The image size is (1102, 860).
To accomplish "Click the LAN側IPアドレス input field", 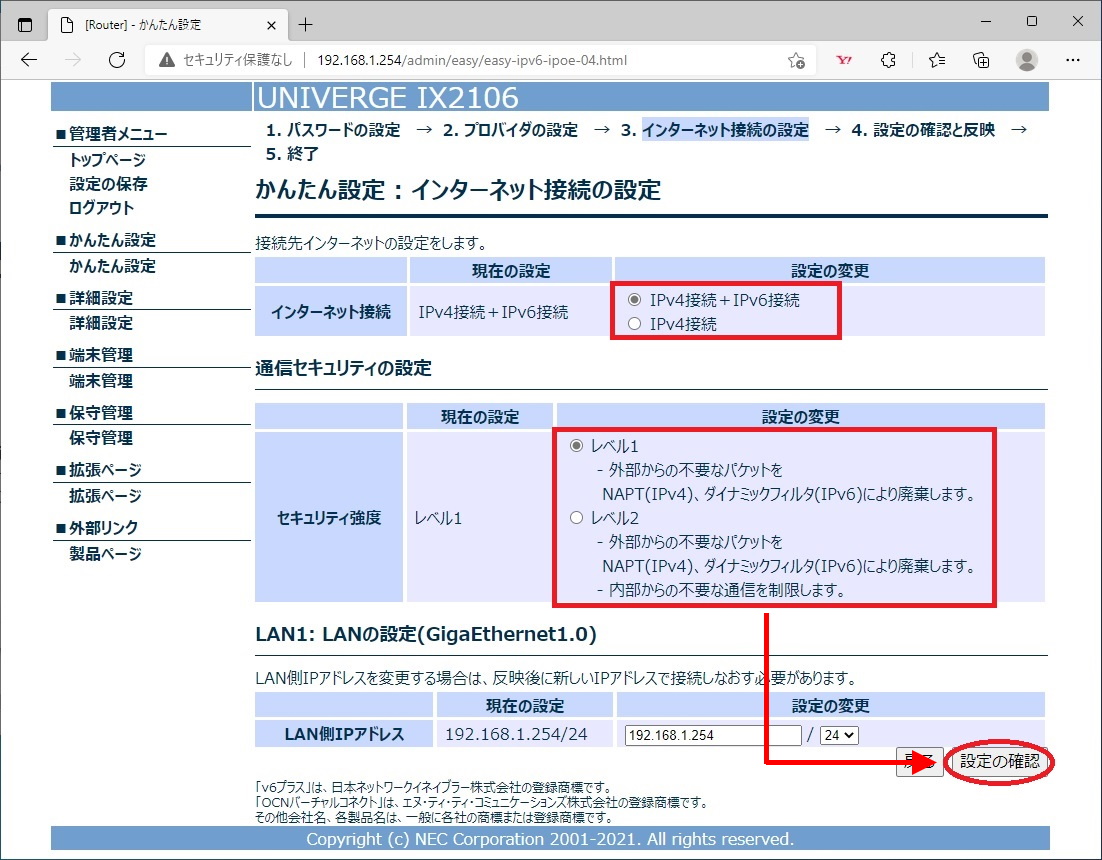I will pyautogui.click(x=713, y=735).
